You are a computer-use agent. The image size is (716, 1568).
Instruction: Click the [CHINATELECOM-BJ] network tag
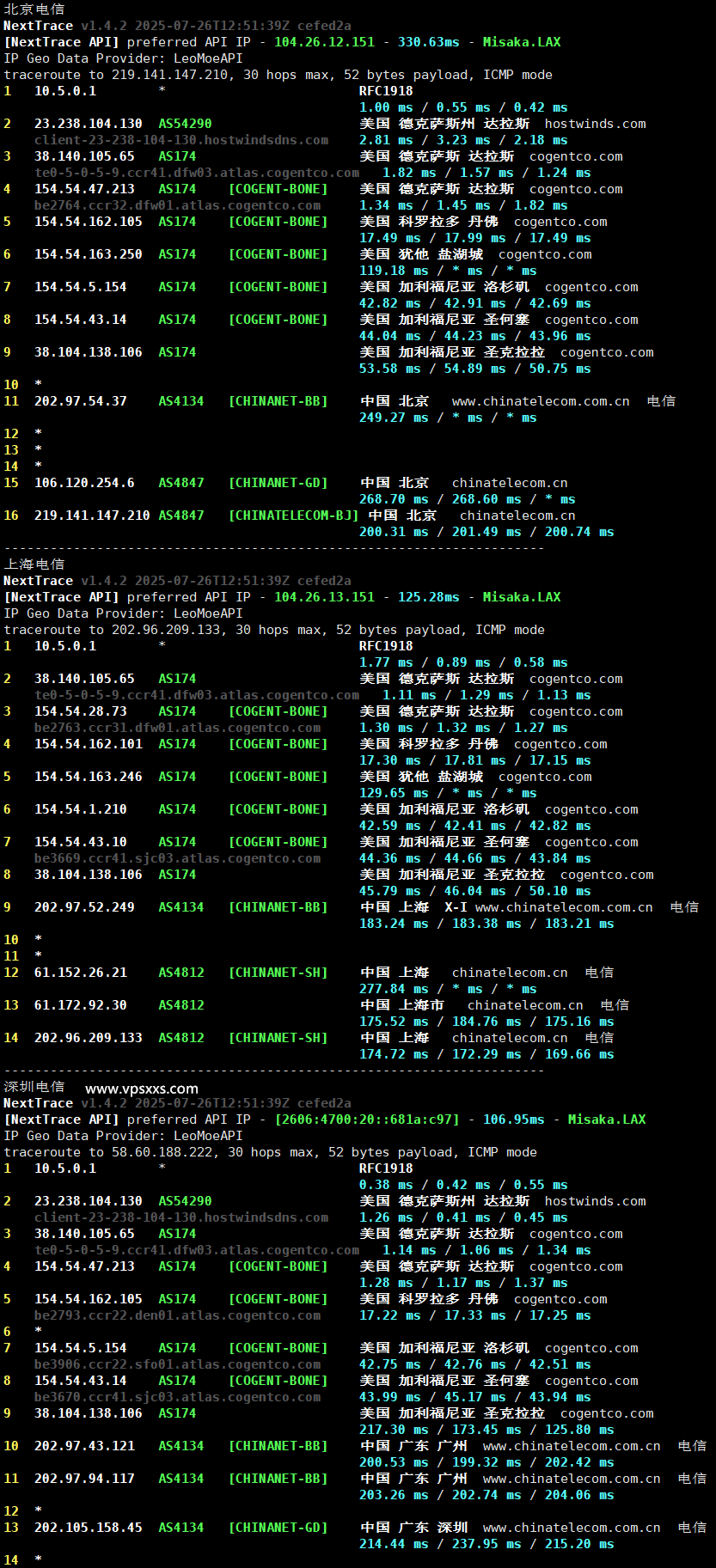pos(293,516)
